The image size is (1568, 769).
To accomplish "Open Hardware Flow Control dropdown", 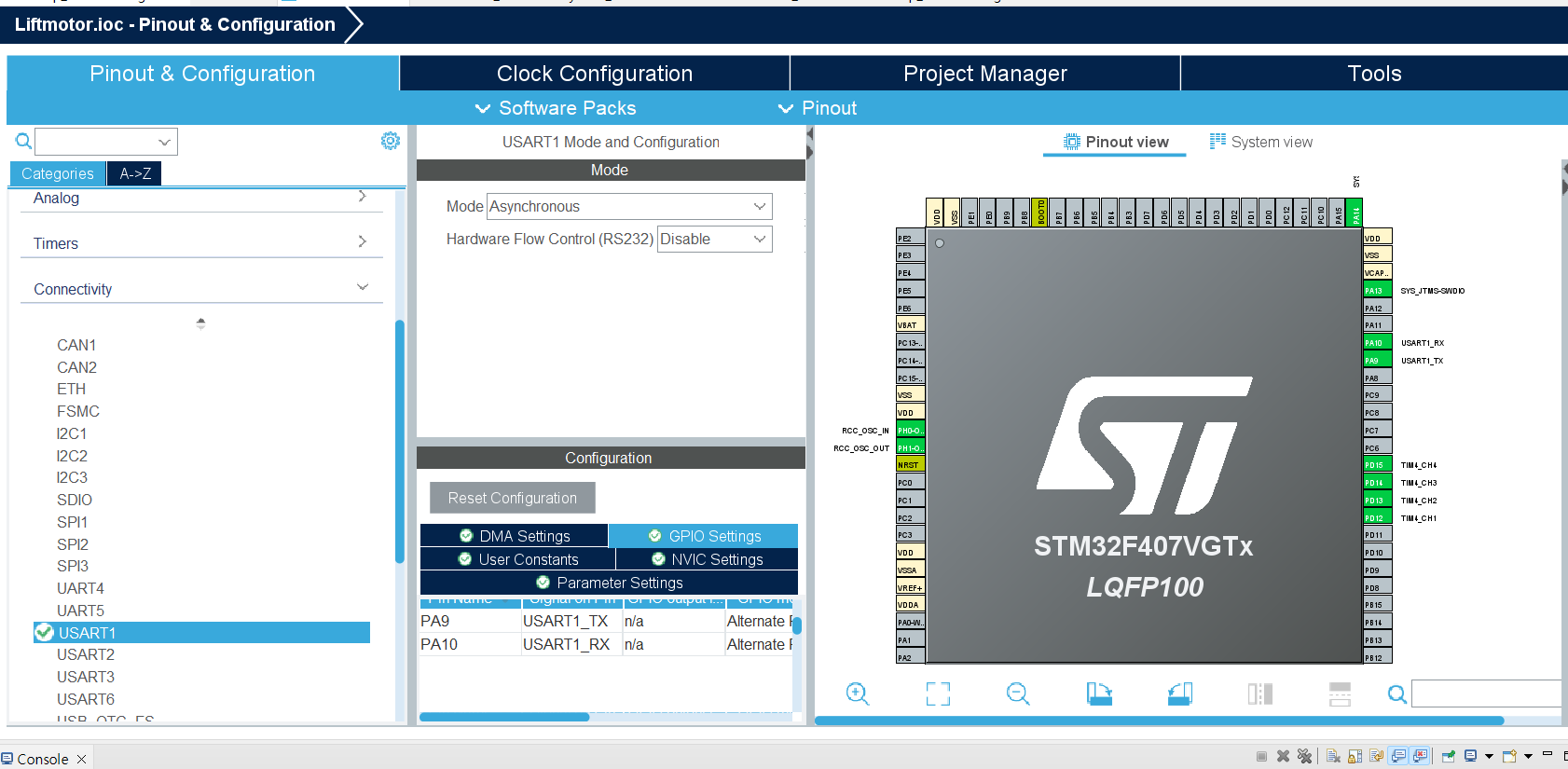I will click(715, 239).
